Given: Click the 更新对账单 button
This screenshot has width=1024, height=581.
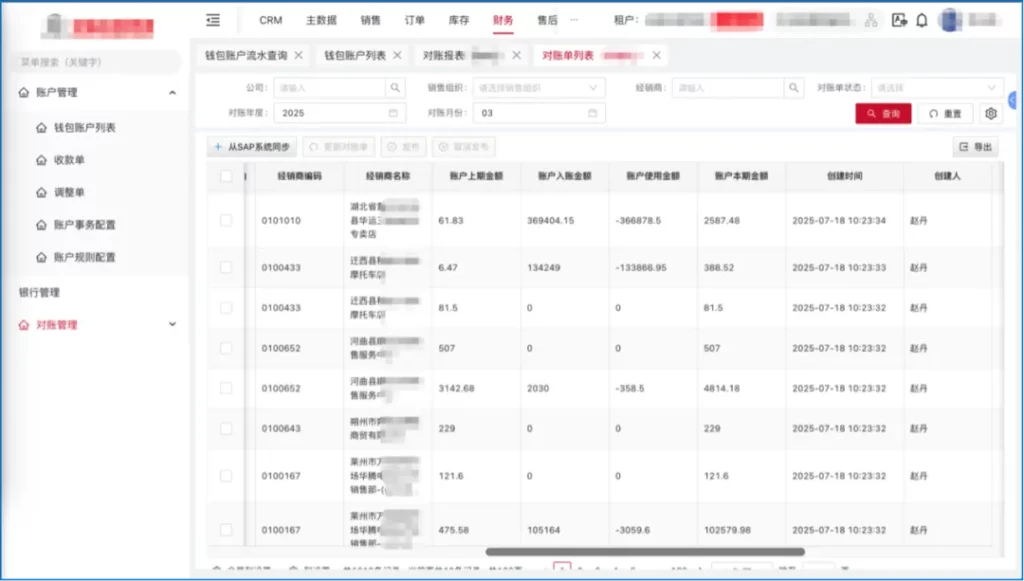Looking at the screenshot, I should click(x=338, y=147).
